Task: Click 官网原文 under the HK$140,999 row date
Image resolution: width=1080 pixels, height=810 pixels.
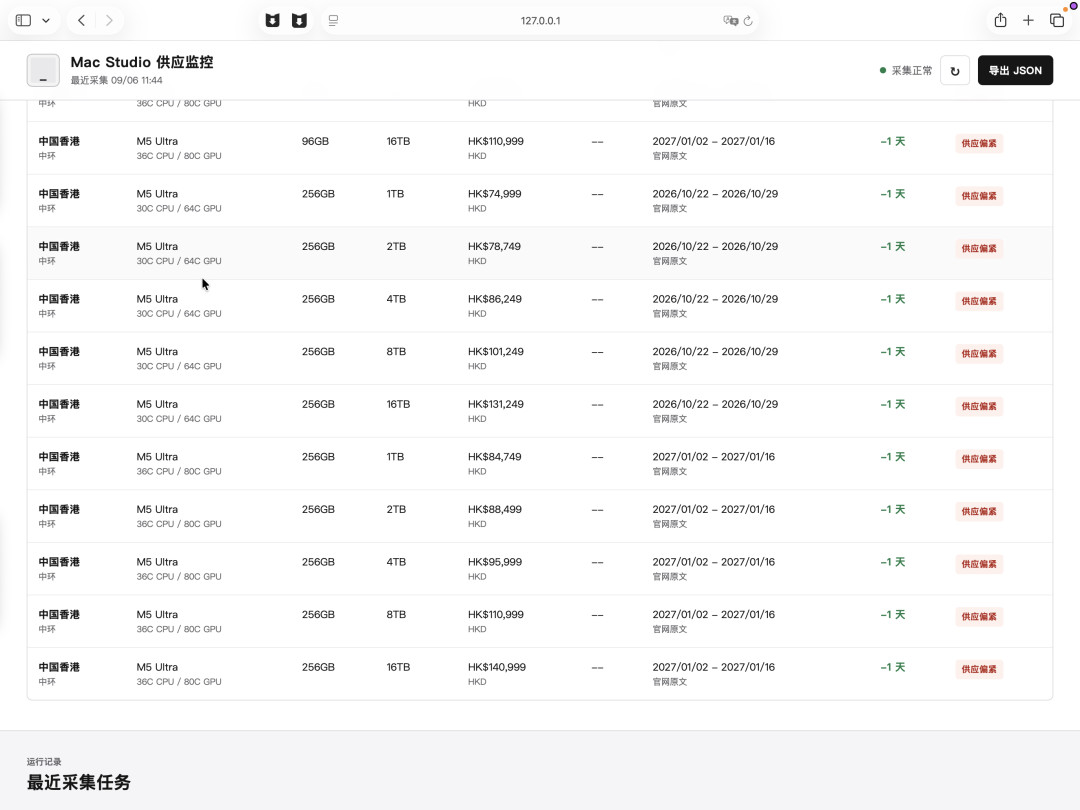Action: (x=669, y=682)
